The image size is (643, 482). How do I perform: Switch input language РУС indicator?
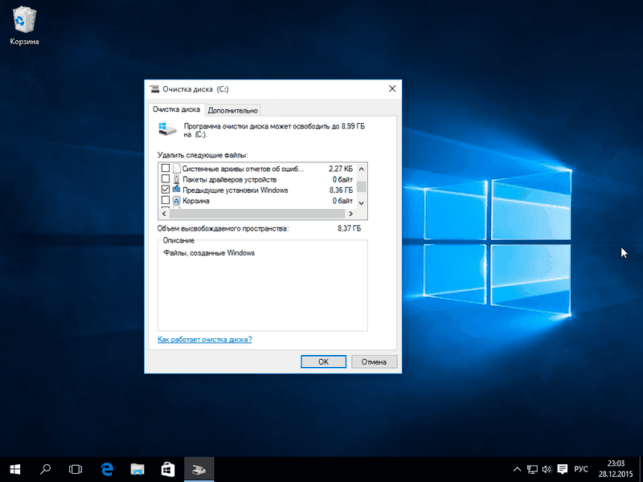click(x=581, y=469)
